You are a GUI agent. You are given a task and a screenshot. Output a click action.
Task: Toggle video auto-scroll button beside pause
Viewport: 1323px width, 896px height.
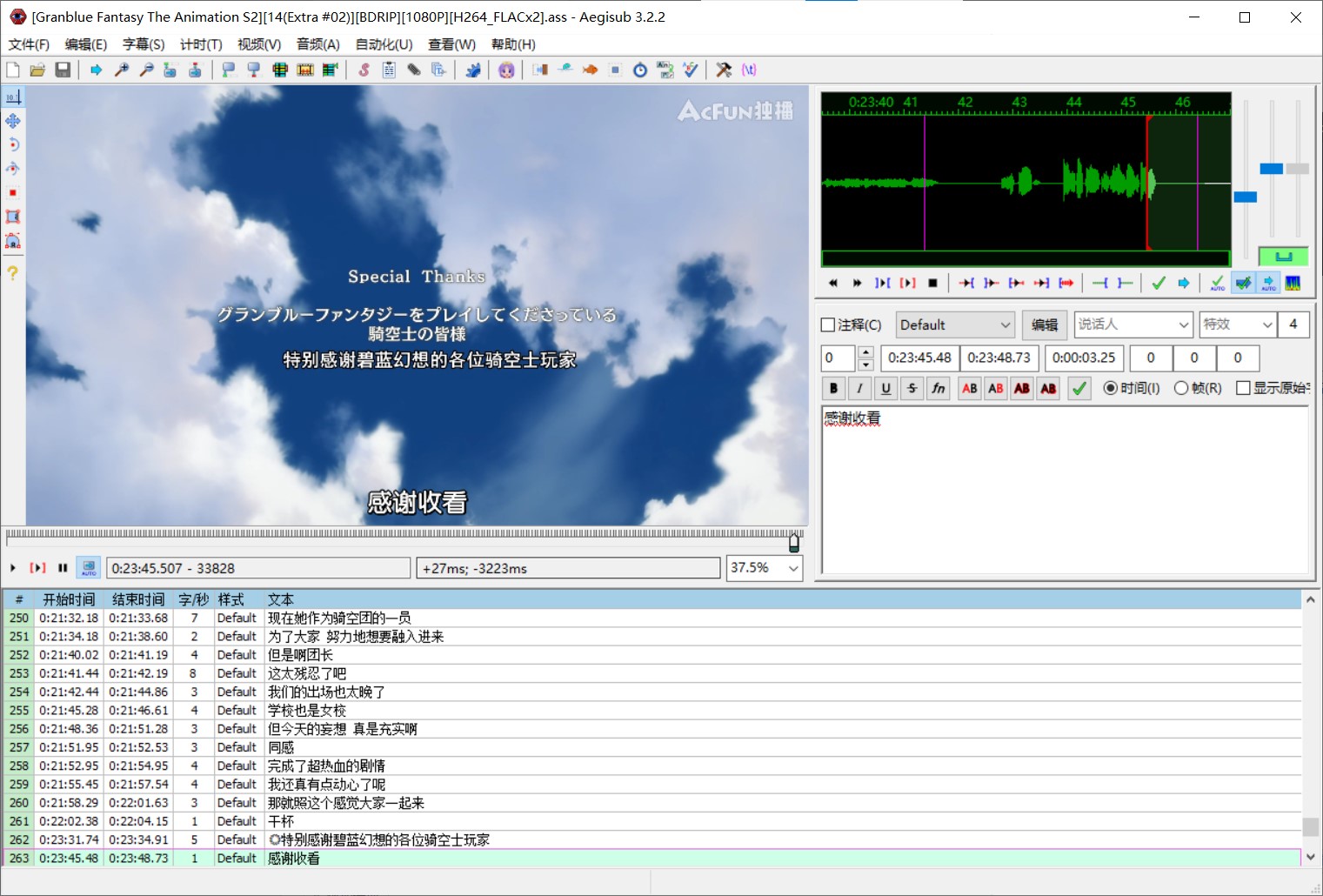click(89, 568)
